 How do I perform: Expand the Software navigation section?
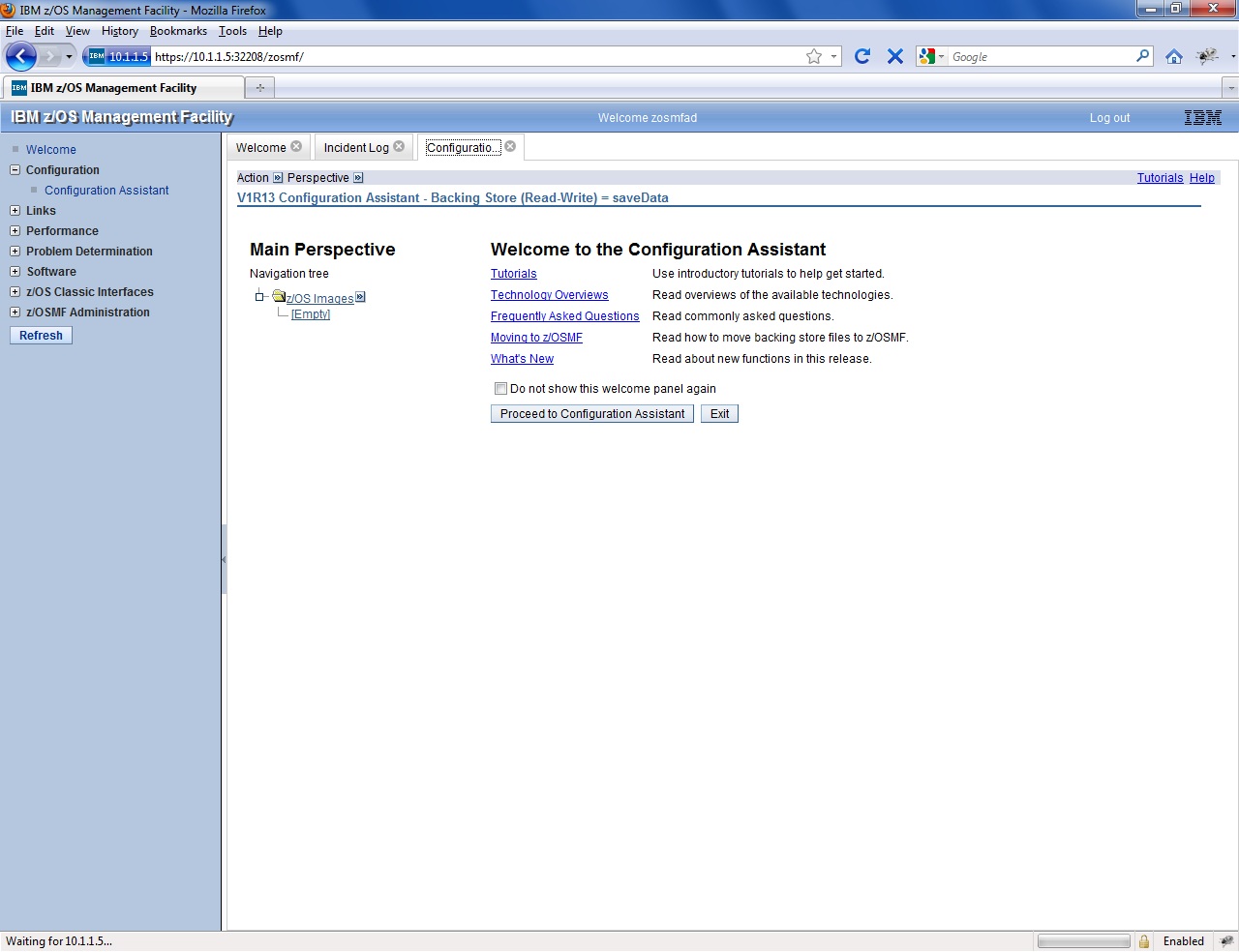point(15,272)
